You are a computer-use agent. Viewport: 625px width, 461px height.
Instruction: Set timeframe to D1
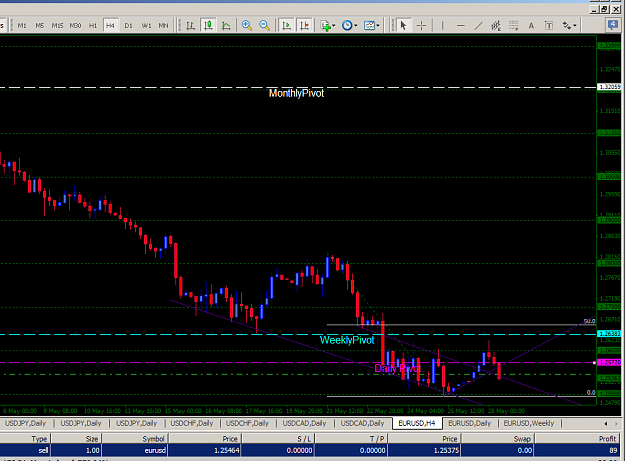[128, 26]
